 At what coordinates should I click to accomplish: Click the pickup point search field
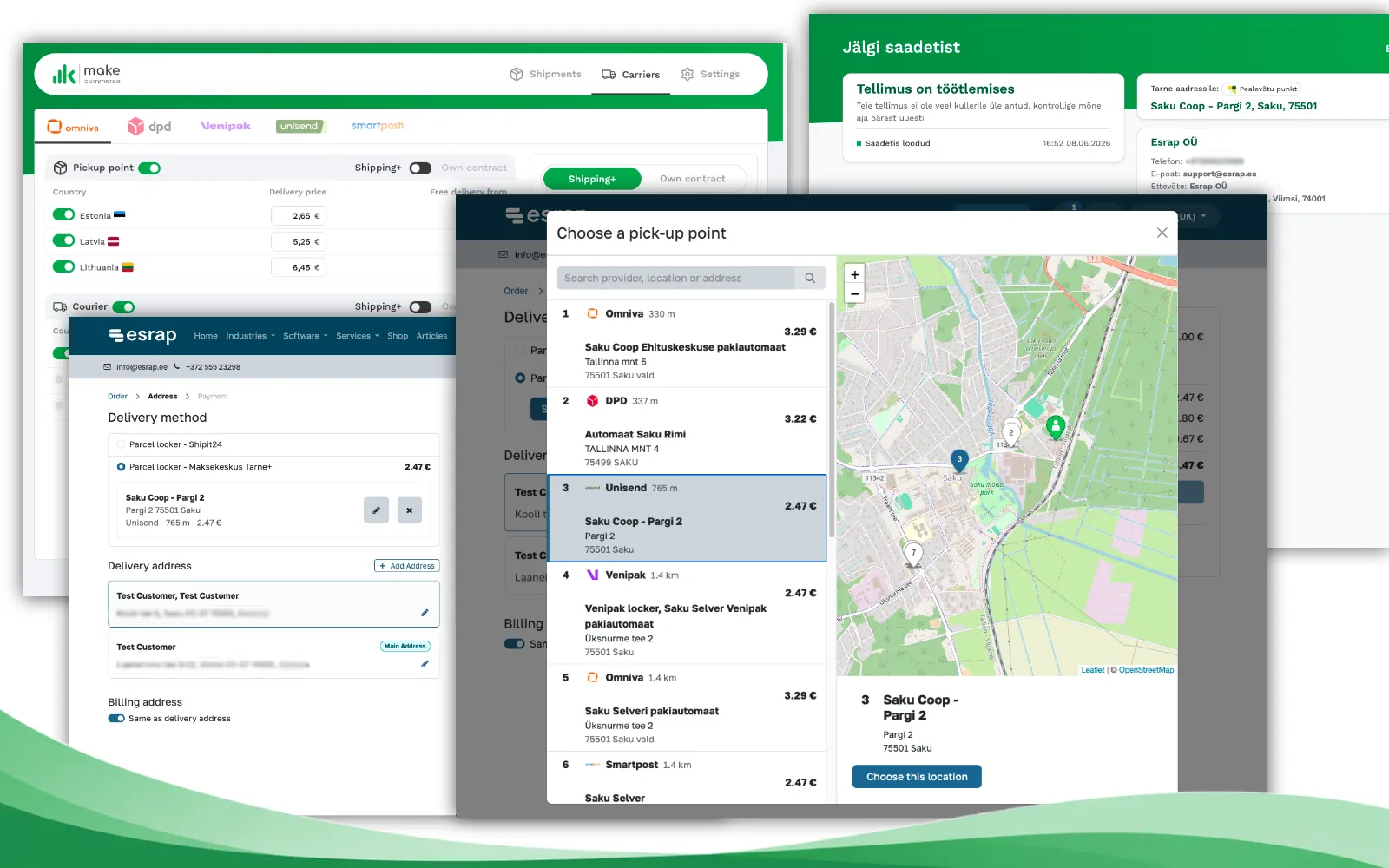675,279
